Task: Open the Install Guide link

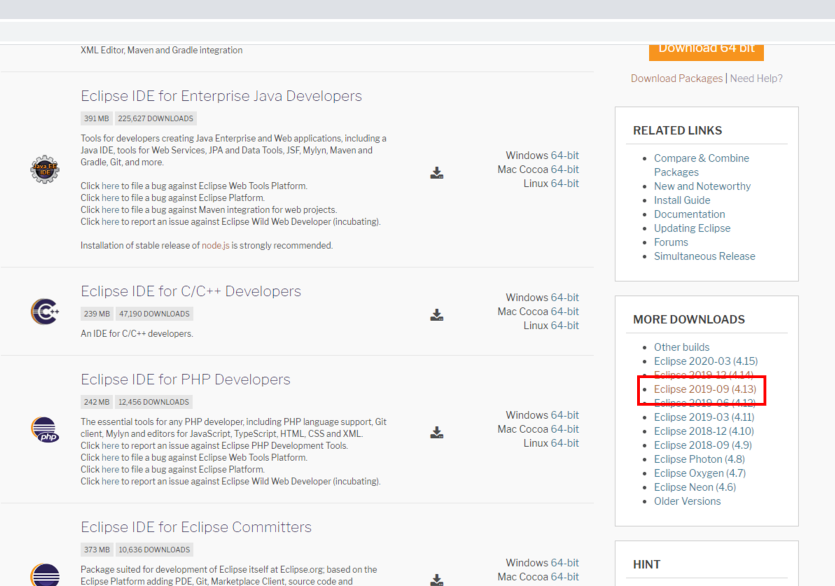Action: click(x=682, y=200)
